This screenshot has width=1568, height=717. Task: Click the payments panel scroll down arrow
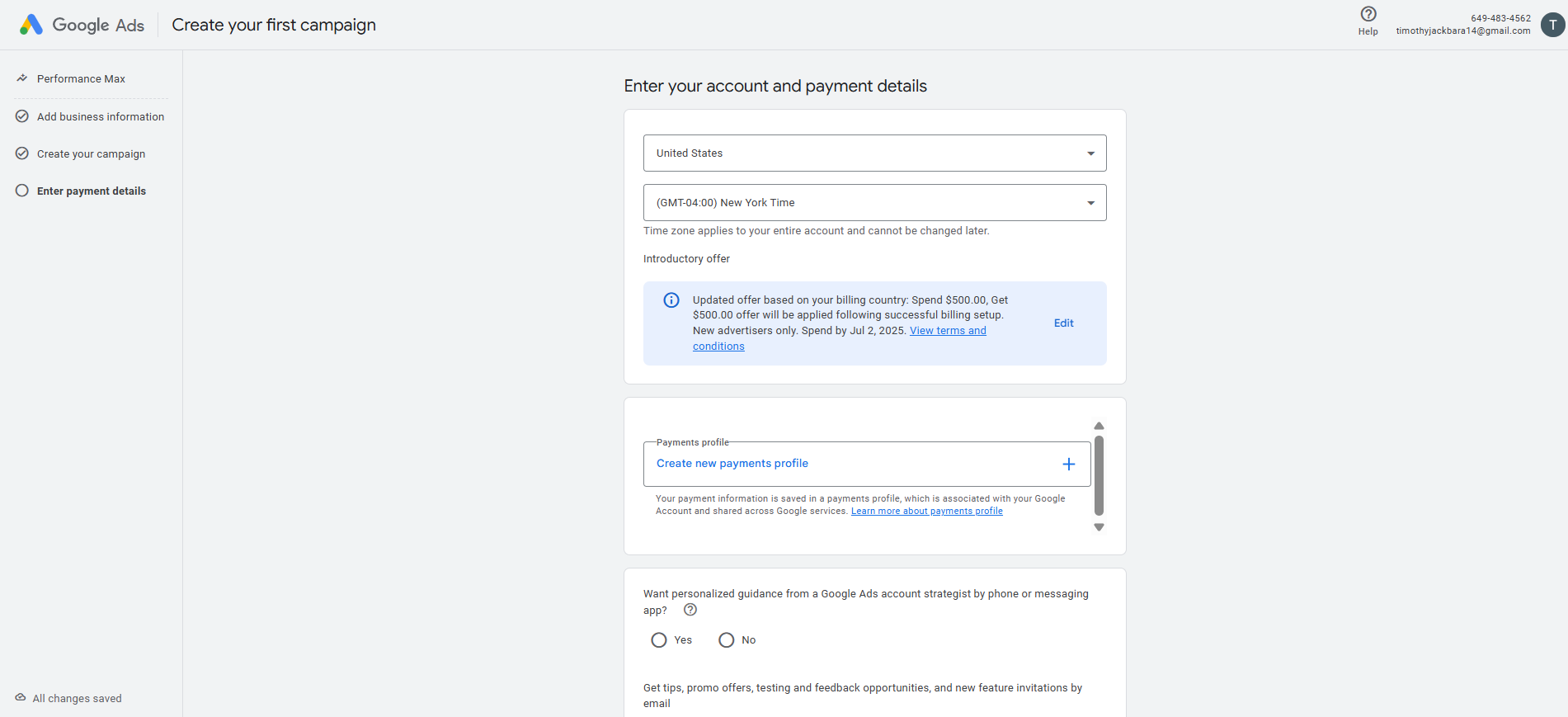(1099, 527)
